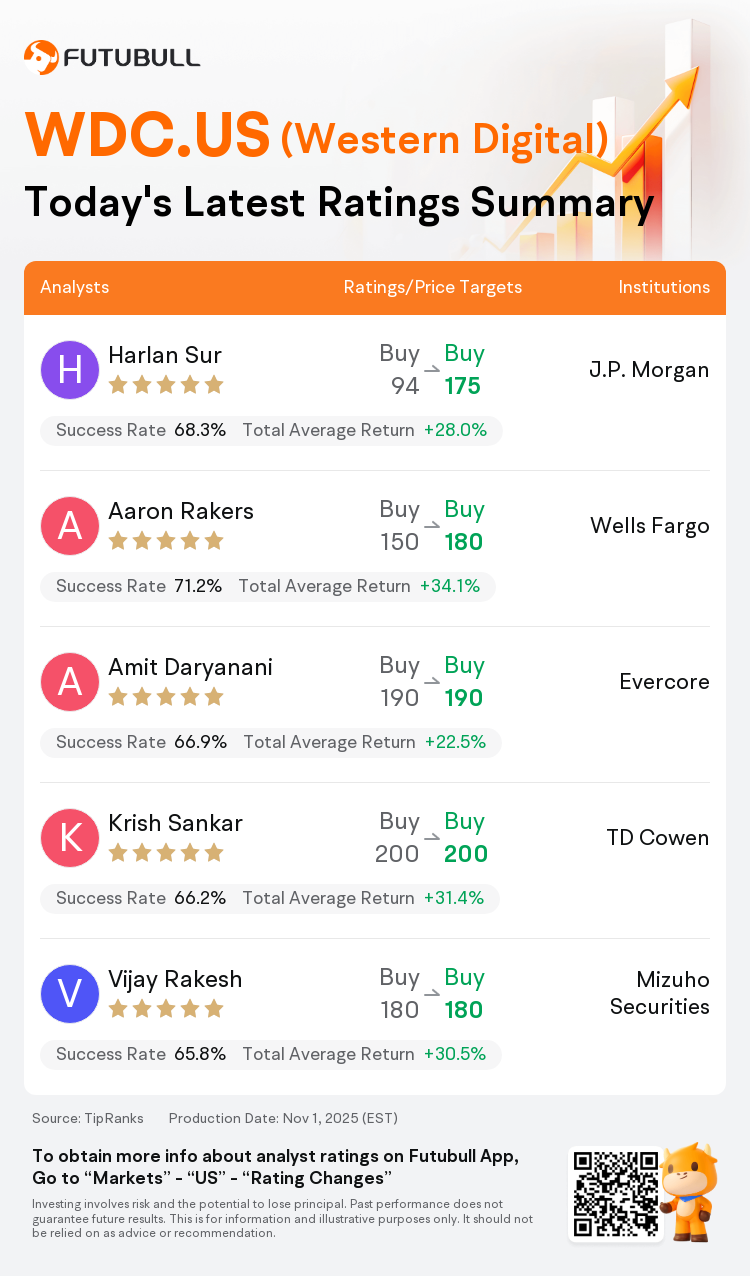The width and height of the screenshot is (750, 1276).
Task: Click the WDC.US ticker title
Action: 147,135
